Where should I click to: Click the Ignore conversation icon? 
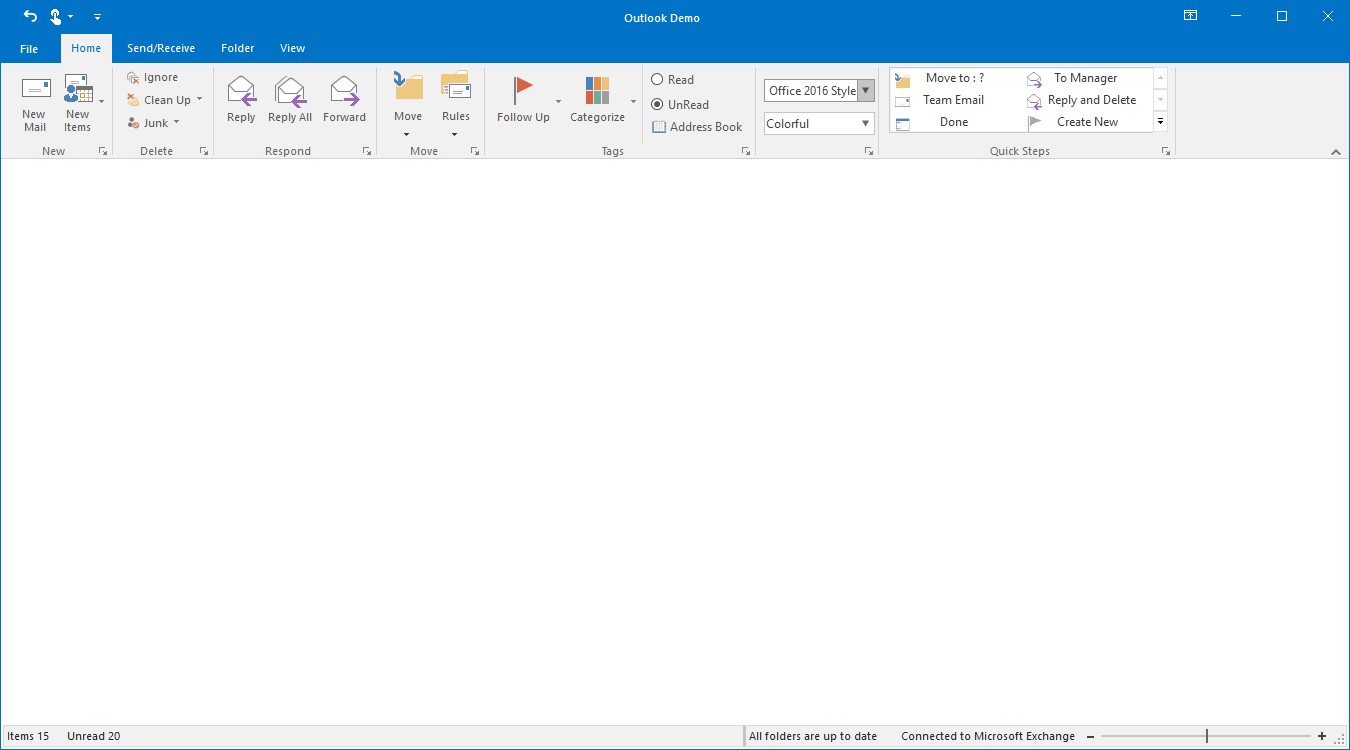(133, 77)
